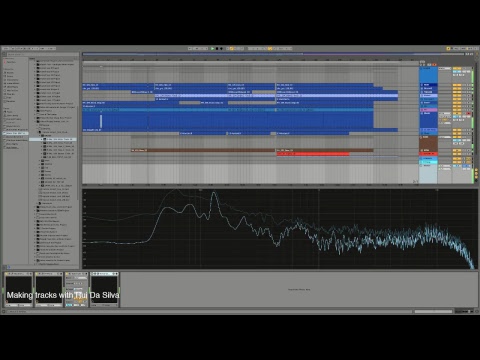
Task: Toggle the red arm button on blue group track
Action: click(x=468, y=114)
